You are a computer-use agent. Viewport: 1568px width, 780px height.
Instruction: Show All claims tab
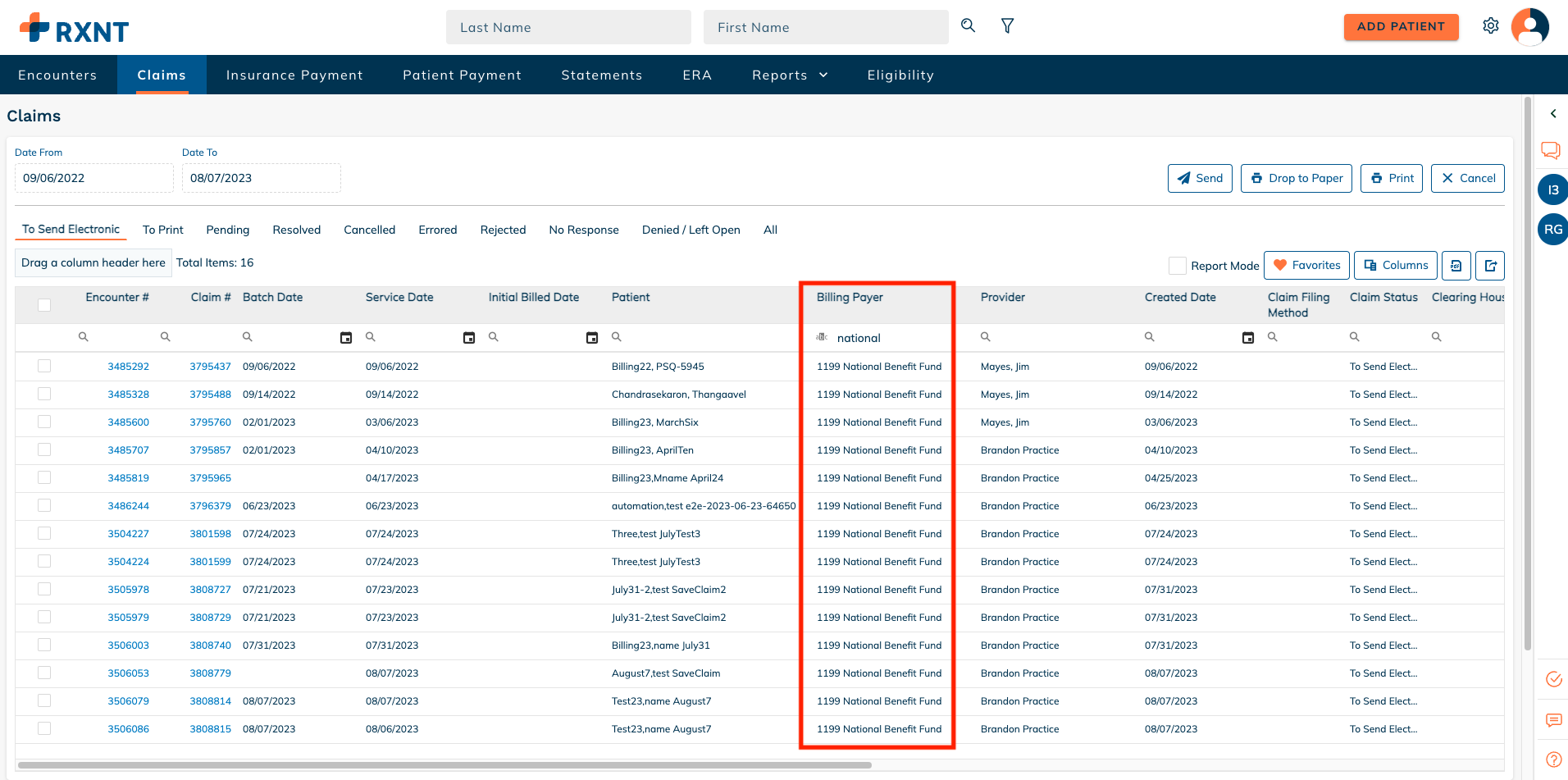770,230
